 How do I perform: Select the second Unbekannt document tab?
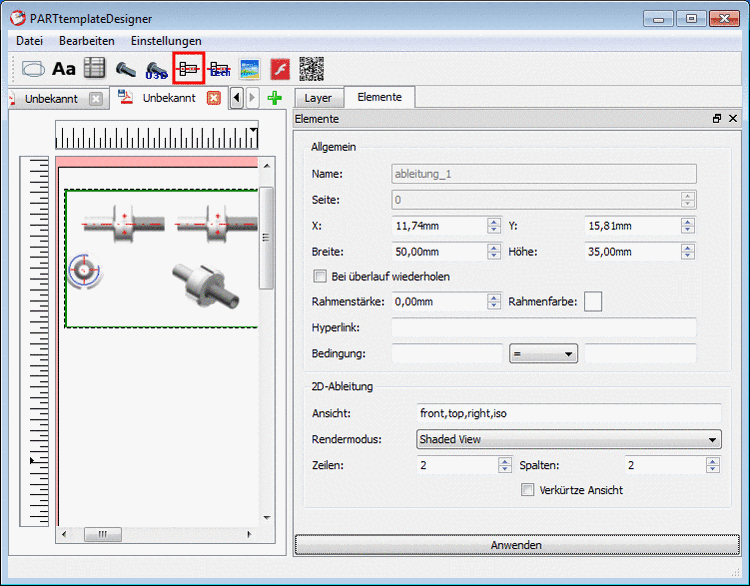click(169, 98)
